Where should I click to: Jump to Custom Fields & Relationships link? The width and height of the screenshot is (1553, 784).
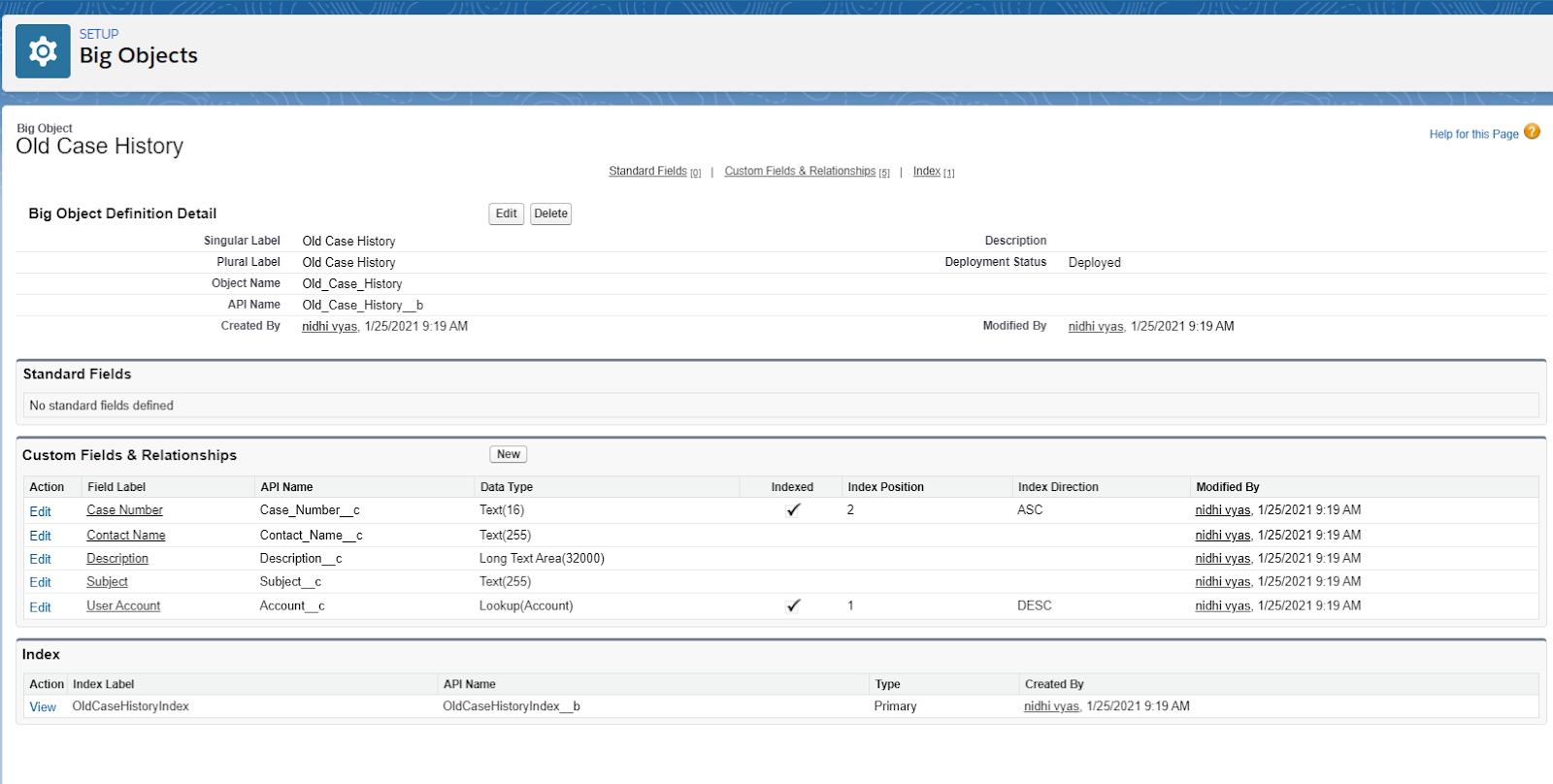pos(800,171)
